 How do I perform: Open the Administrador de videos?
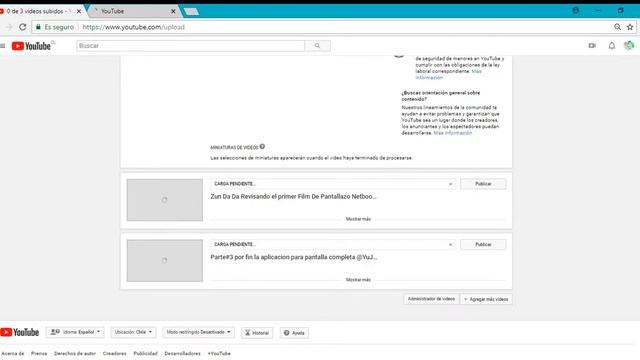(431, 299)
